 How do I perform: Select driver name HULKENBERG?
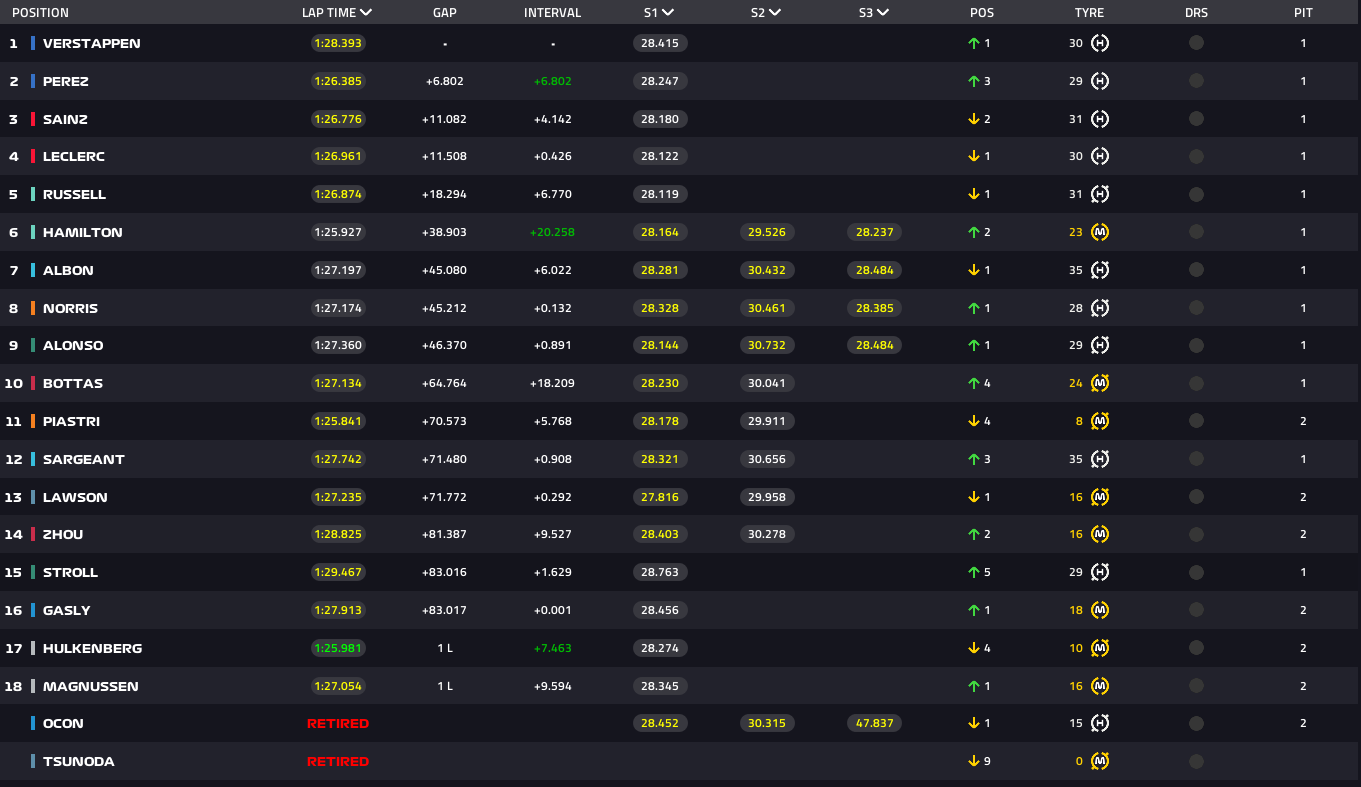tap(93, 648)
